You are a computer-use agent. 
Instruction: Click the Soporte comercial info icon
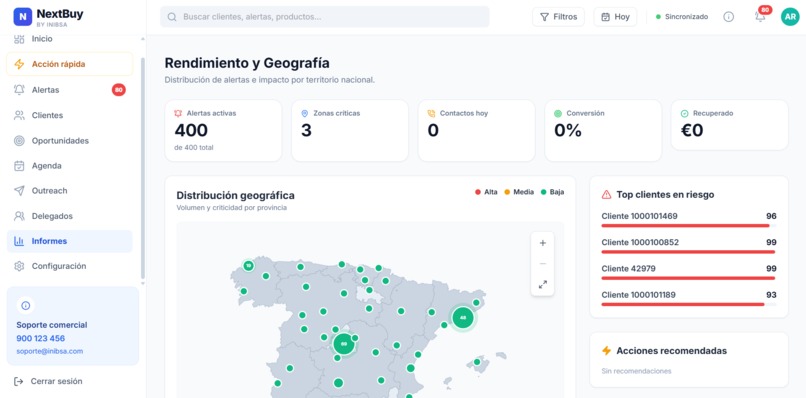(26, 306)
